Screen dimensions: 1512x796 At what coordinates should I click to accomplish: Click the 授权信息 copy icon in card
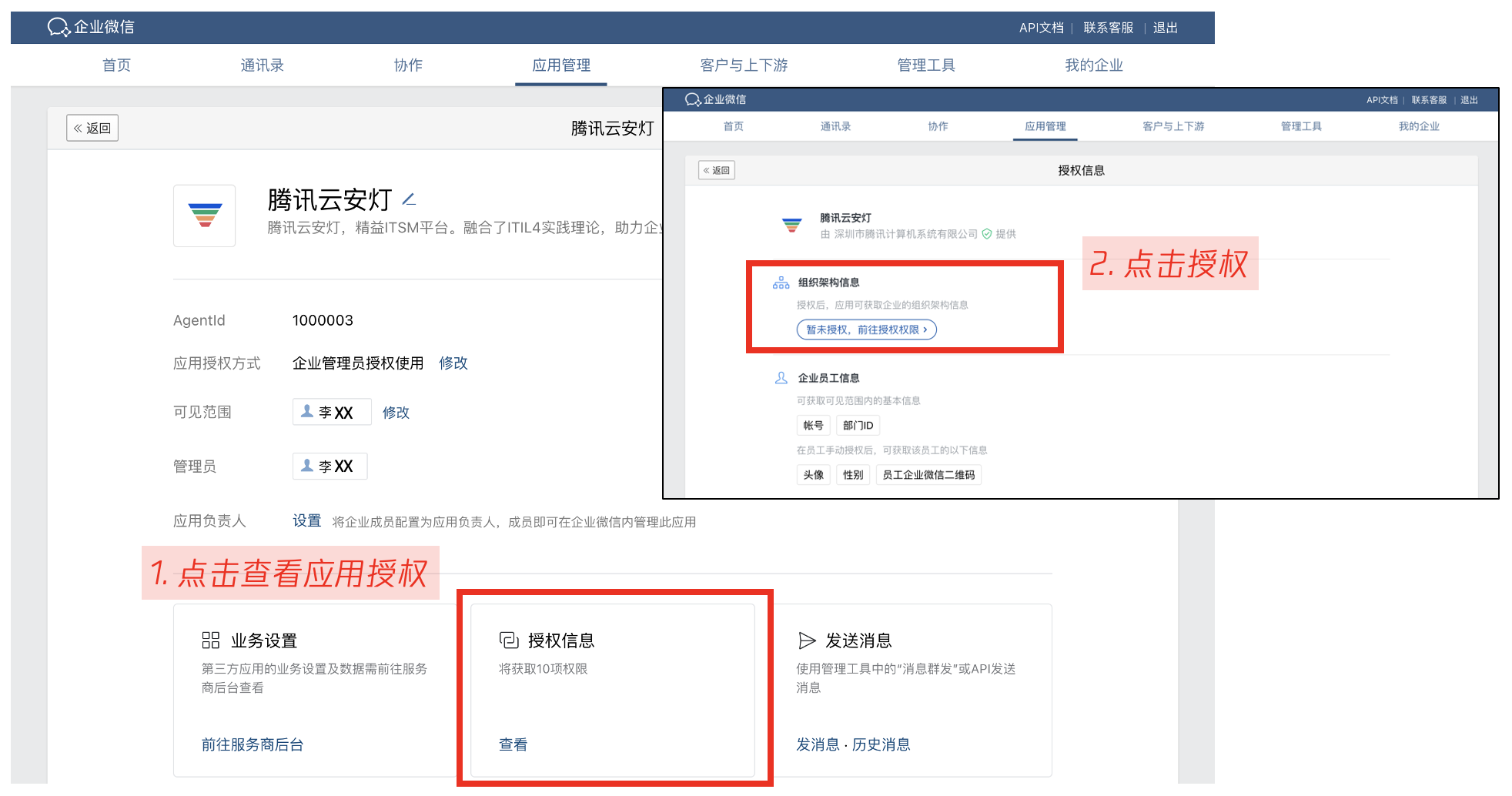click(x=509, y=640)
